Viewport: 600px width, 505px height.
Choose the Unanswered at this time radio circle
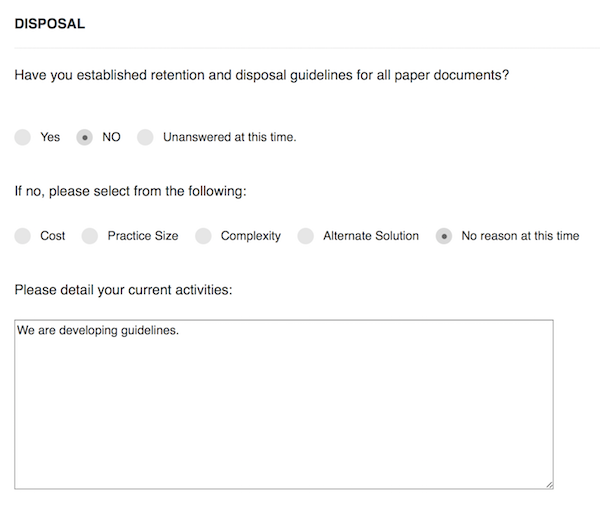[x=145, y=137]
